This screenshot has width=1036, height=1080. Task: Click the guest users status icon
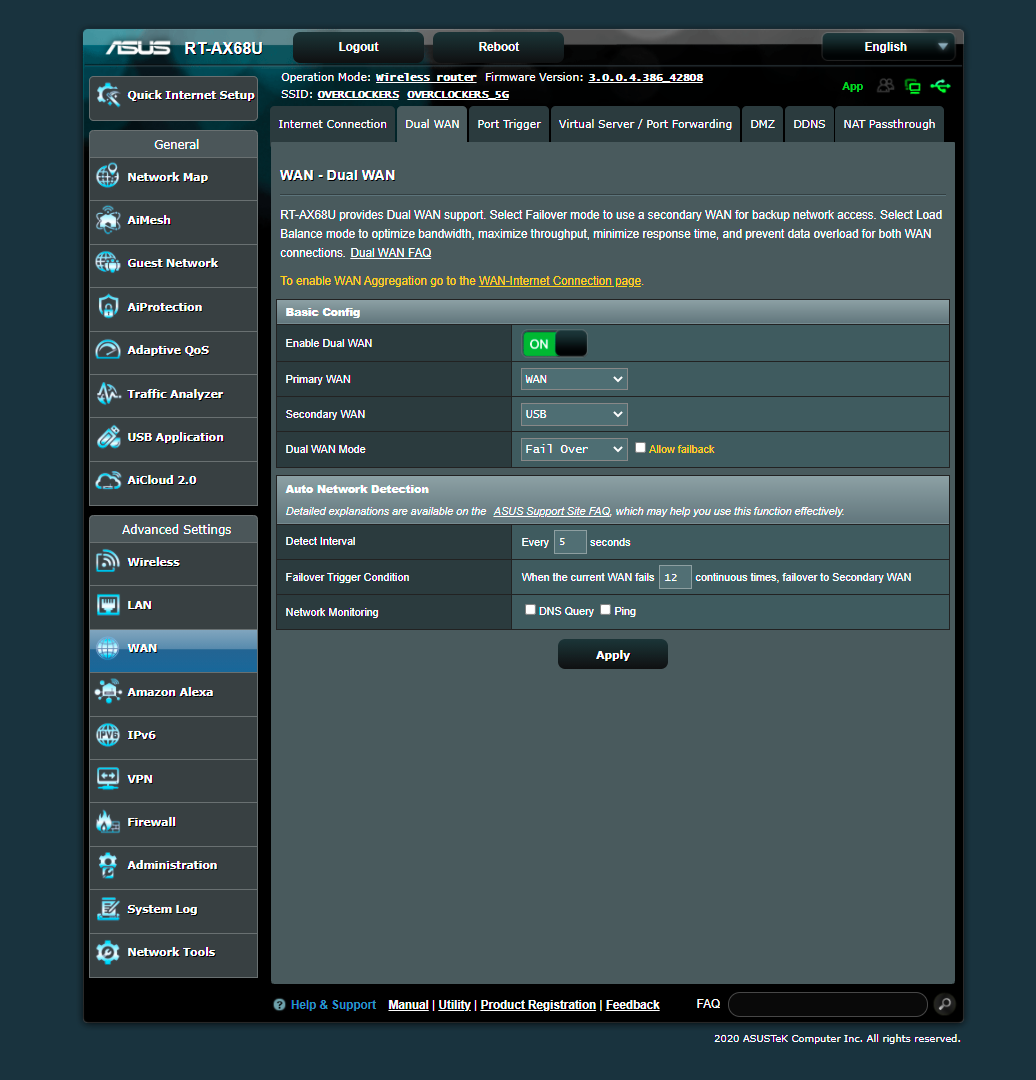click(885, 86)
